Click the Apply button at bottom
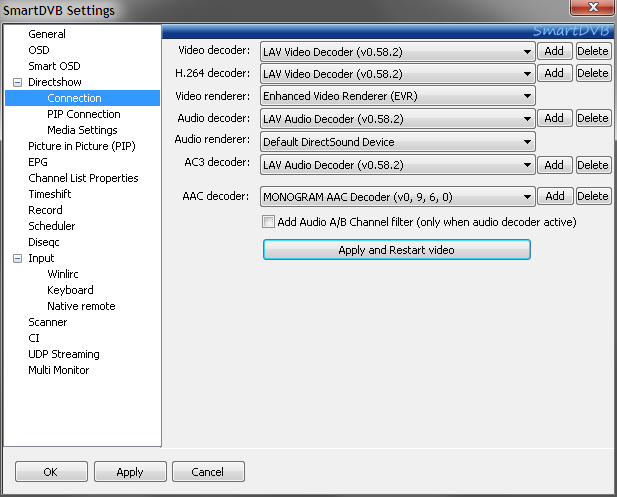Viewport: 617px width, 497px height. pos(130,472)
